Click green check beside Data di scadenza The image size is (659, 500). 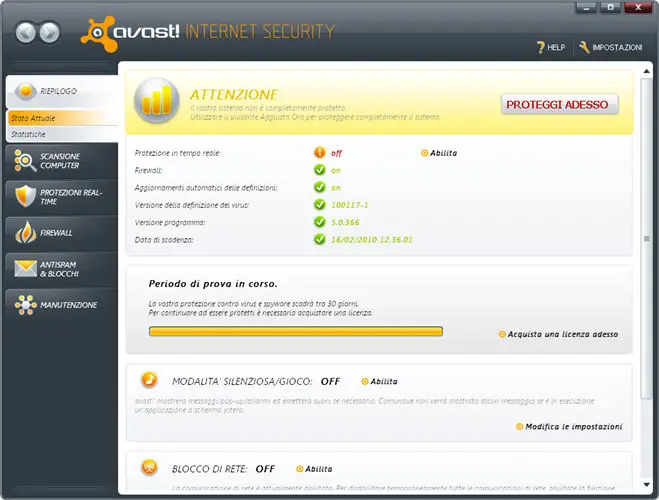click(319, 239)
